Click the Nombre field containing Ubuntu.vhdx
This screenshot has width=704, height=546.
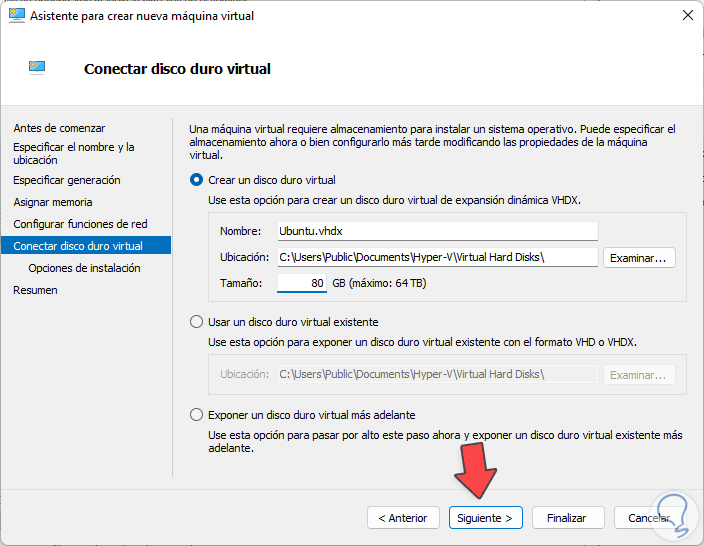coord(436,231)
